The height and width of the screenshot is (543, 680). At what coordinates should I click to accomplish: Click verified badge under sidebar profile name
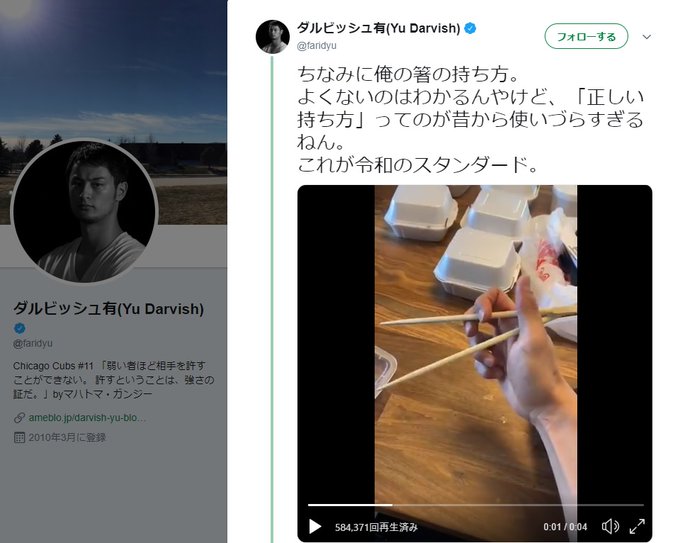20,328
